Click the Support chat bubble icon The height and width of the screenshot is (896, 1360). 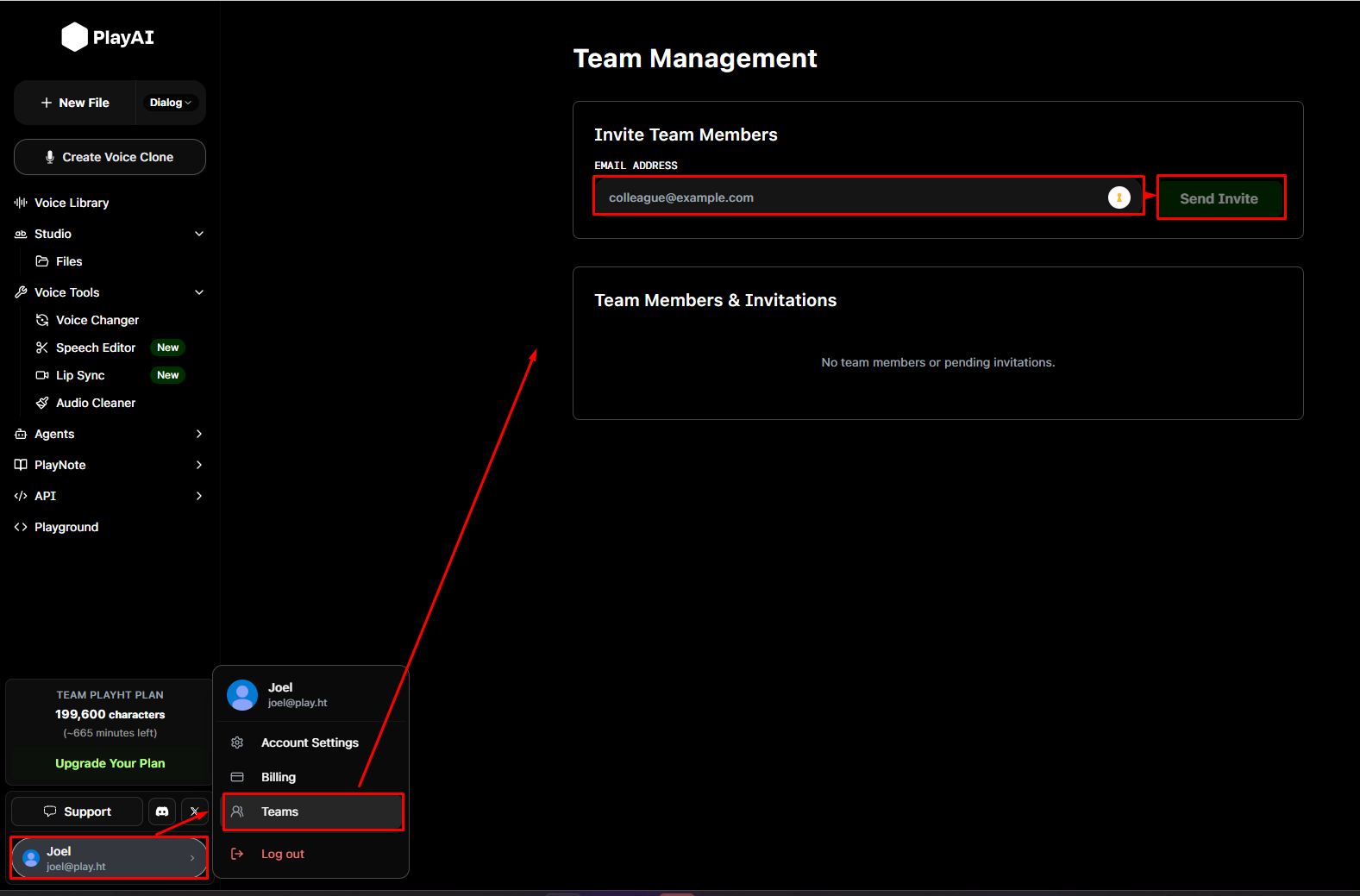click(x=50, y=811)
